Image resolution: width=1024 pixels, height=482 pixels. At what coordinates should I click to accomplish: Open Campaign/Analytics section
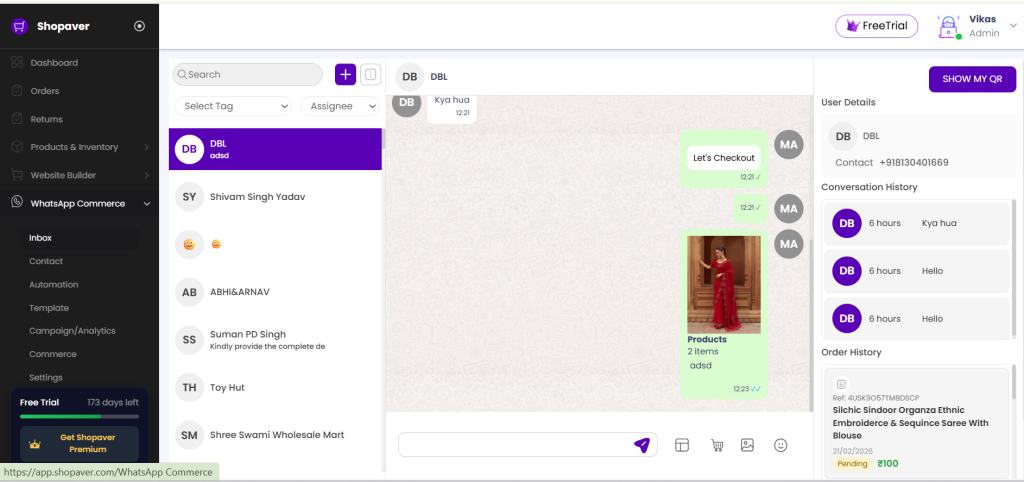(72, 331)
